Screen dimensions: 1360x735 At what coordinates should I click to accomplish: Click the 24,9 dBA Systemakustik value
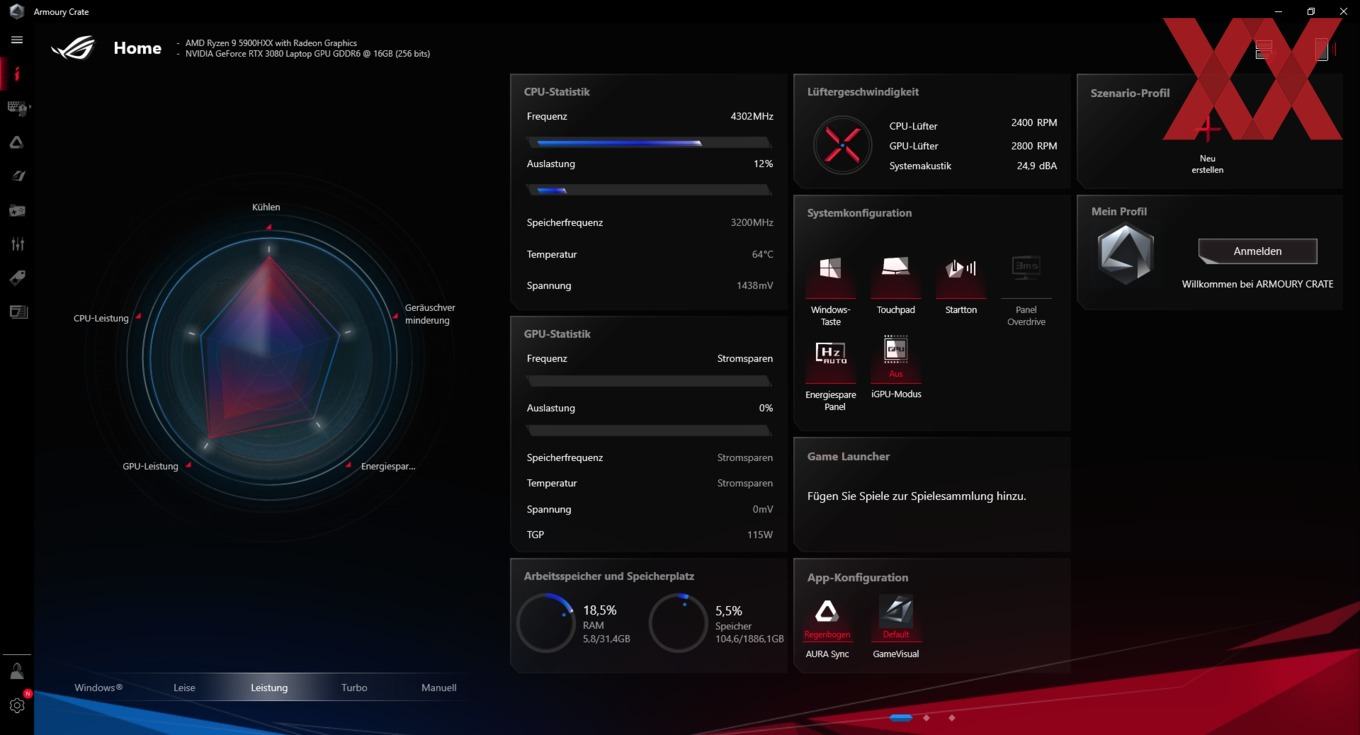(x=1037, y=166)
